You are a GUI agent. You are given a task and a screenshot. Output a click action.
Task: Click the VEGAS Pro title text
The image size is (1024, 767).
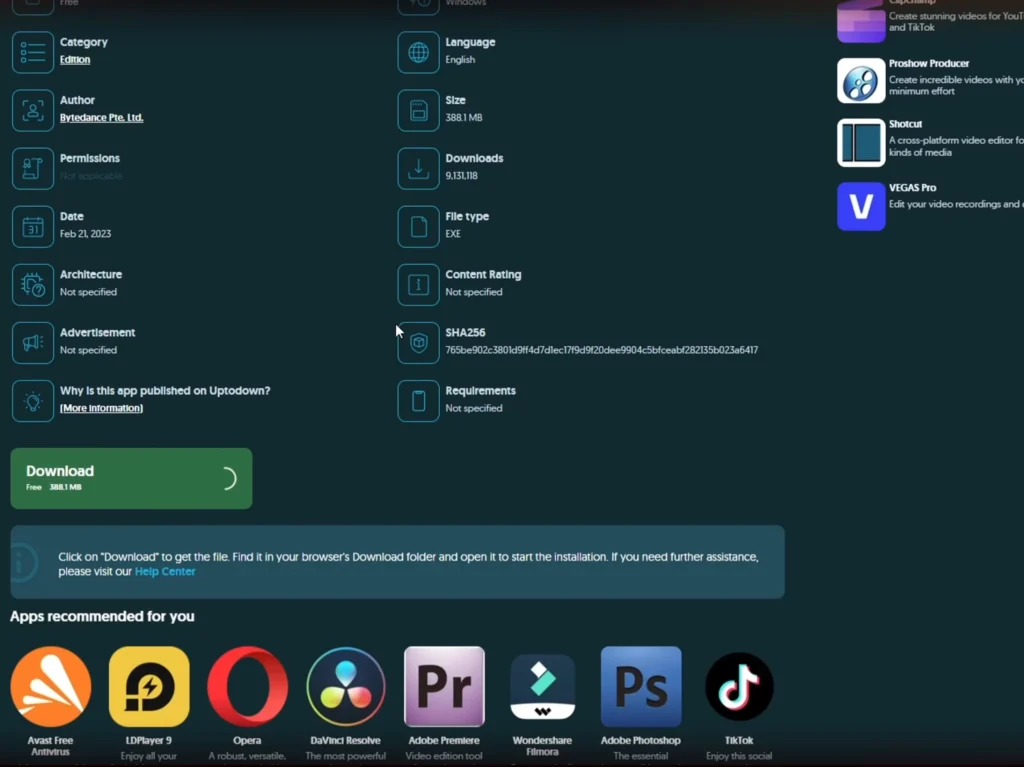[912, 188]
